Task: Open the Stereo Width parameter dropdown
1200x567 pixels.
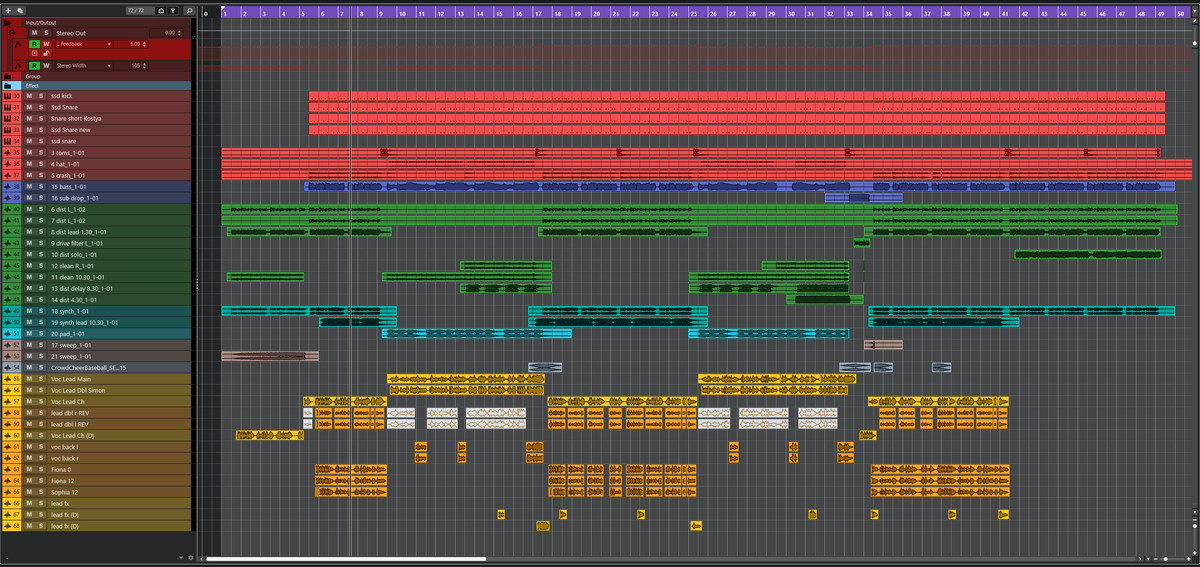Action: pos(109,66)
